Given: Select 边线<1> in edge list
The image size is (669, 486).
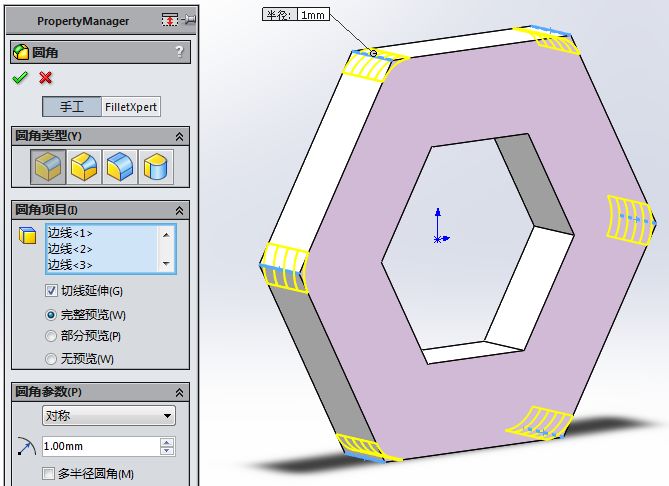Looking at the screenshot, I should (x=70, y=233).
